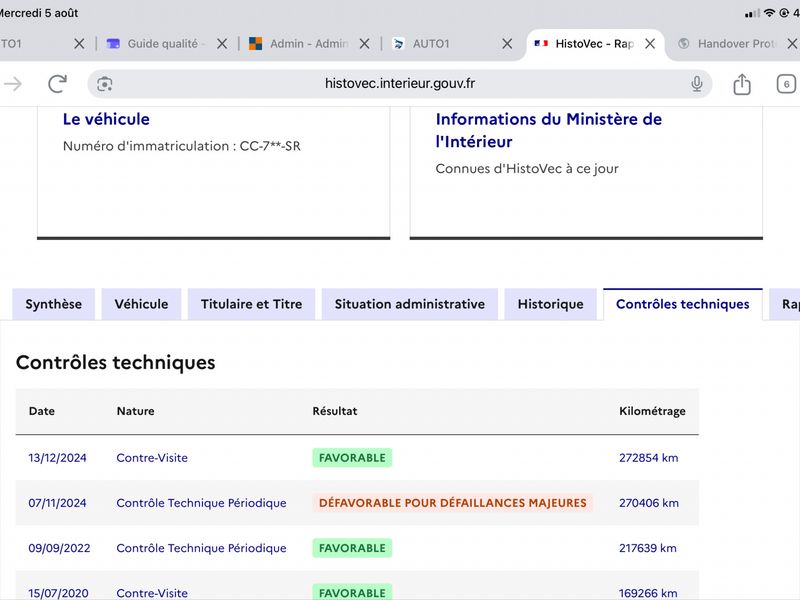This screenshot has width=800, height=600.
Task: Click Informations du Ministère de l'Intérieur heading
Action: point(548,130)
